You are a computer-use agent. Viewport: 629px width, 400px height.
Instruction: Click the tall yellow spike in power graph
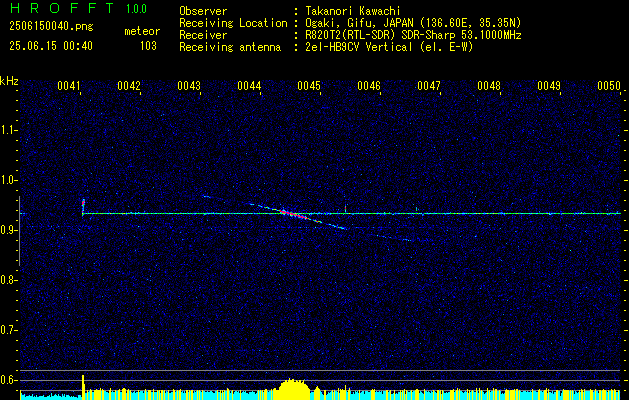click(83, 387)
